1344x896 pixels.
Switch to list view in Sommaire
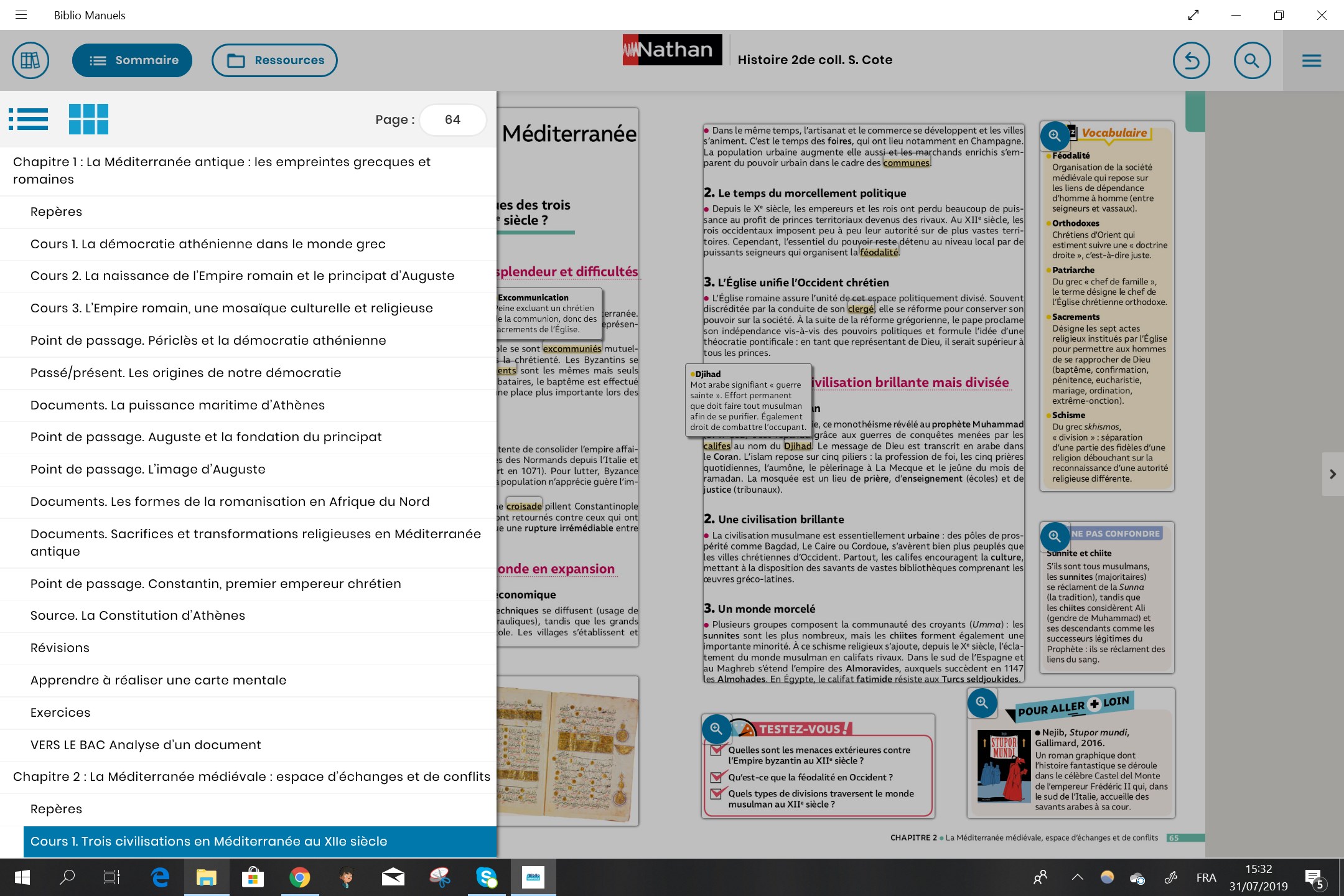click(29, 119)
